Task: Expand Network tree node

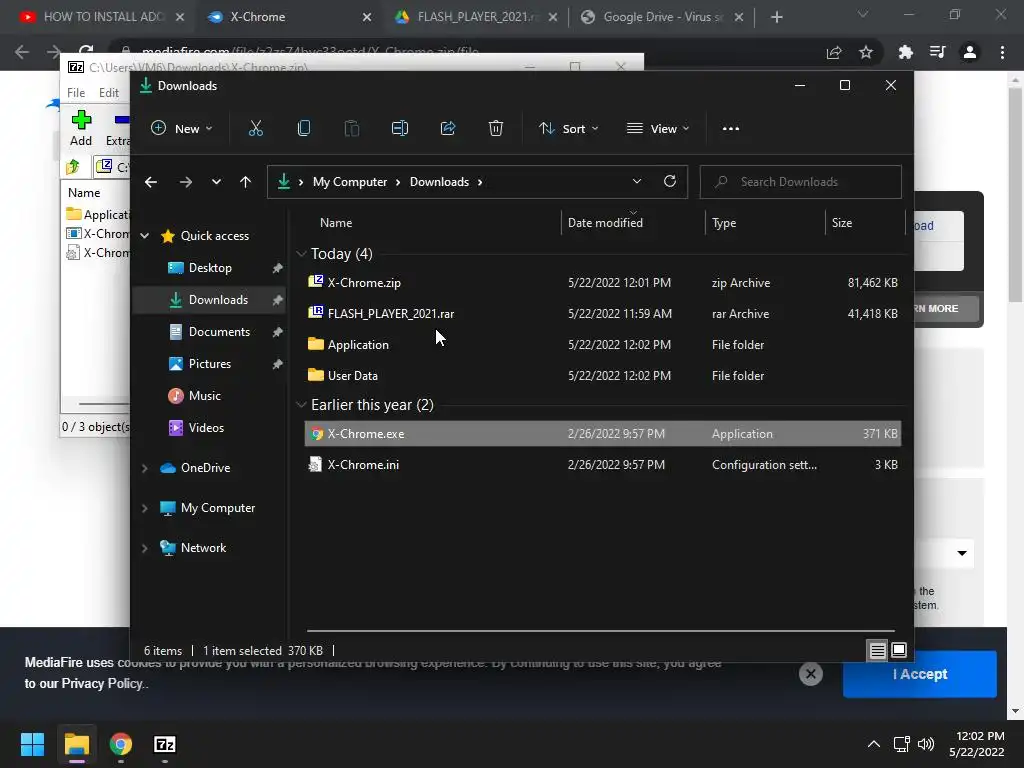Action: click(145, 548)
